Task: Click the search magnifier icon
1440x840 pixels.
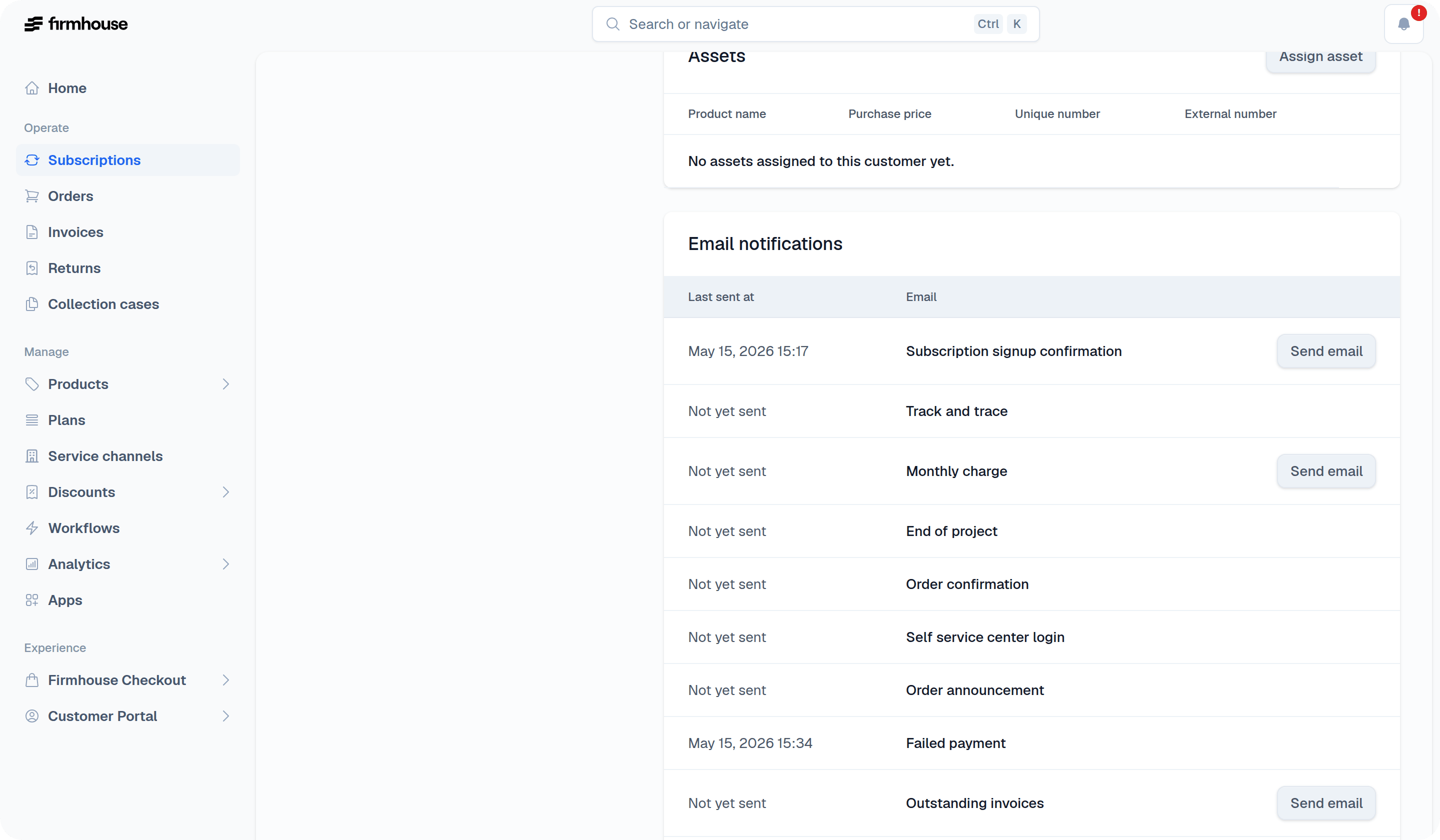Action: point(612,24)
